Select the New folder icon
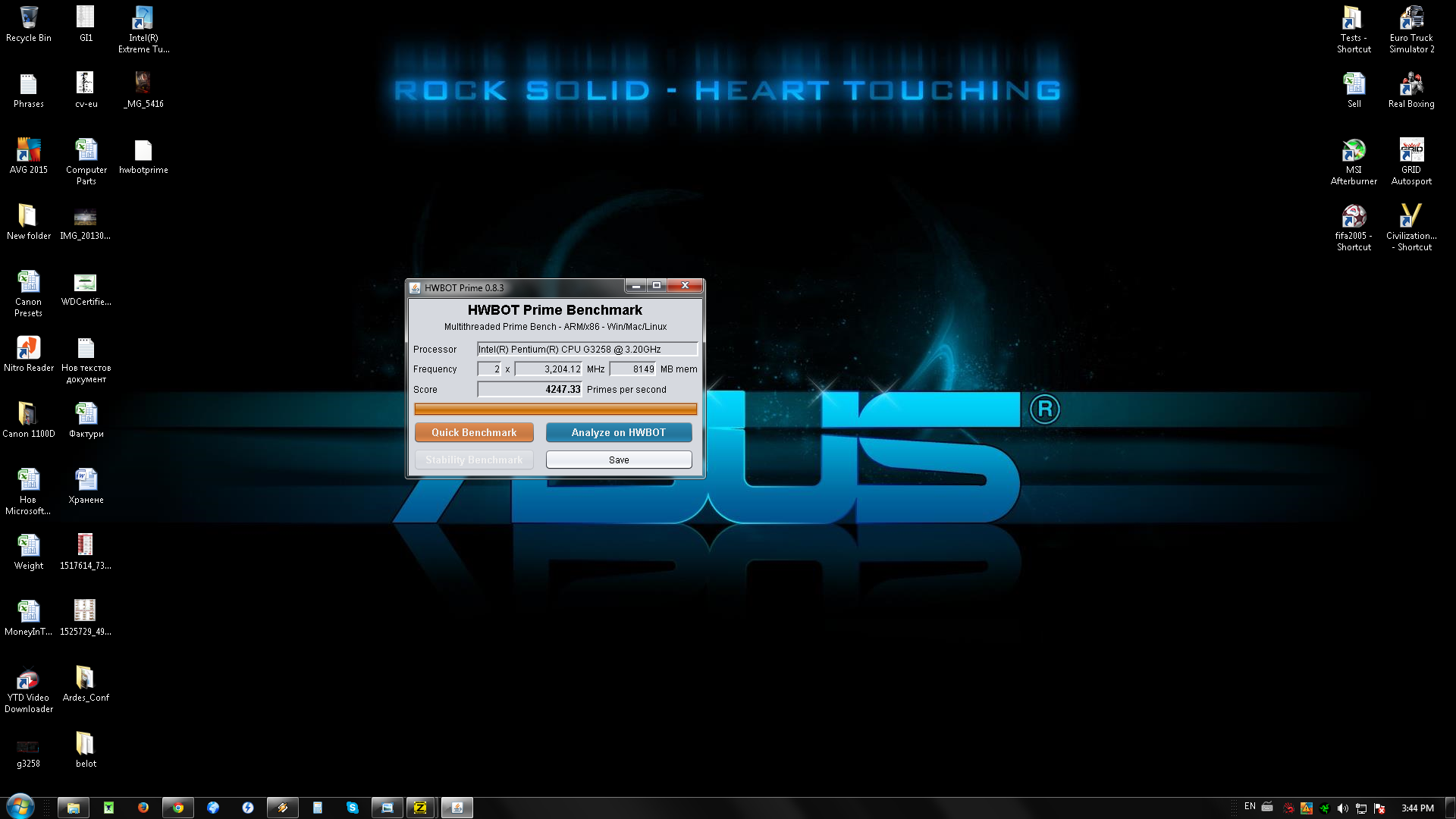 point(29,222)
